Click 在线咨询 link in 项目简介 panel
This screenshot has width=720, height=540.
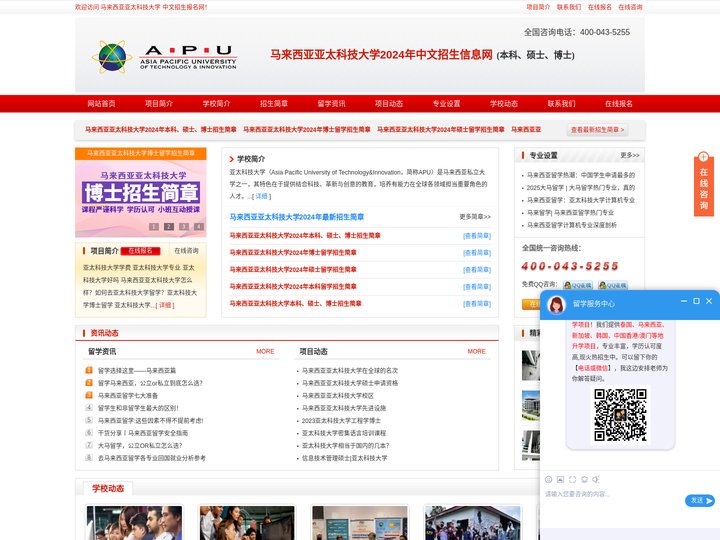[186, 251]
